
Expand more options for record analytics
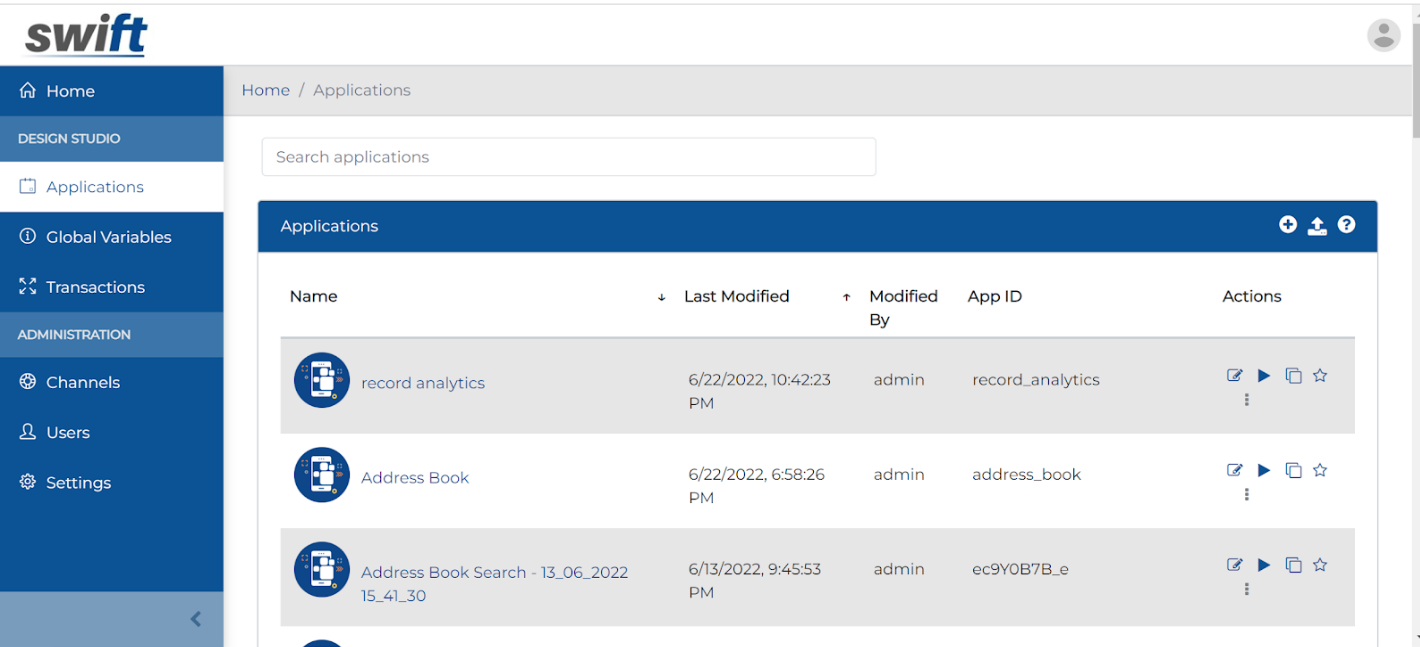pyautogui.click(x=1246, y=400)
